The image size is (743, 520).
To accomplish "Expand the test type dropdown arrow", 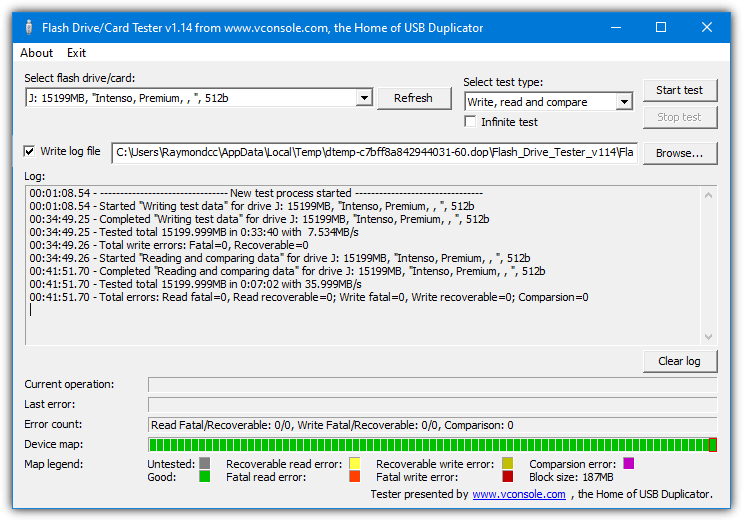I will pos(624,102).
